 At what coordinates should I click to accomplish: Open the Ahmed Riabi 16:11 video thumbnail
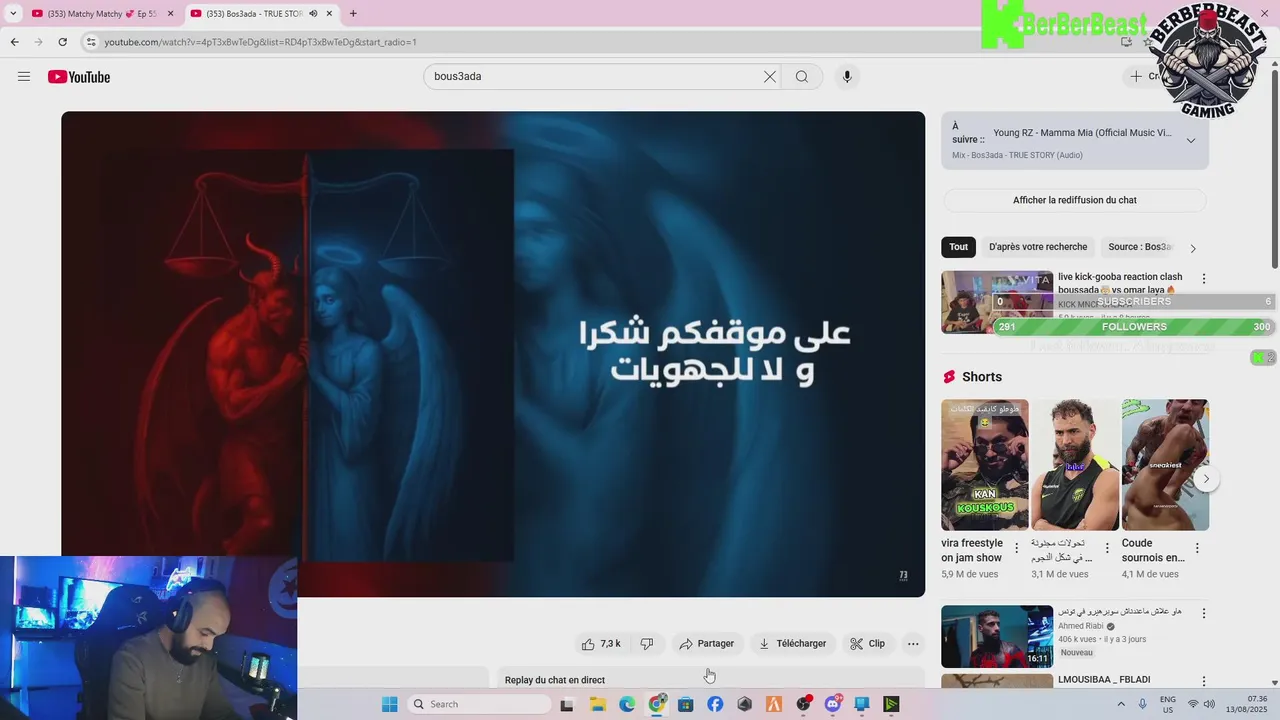click(997, 636)
